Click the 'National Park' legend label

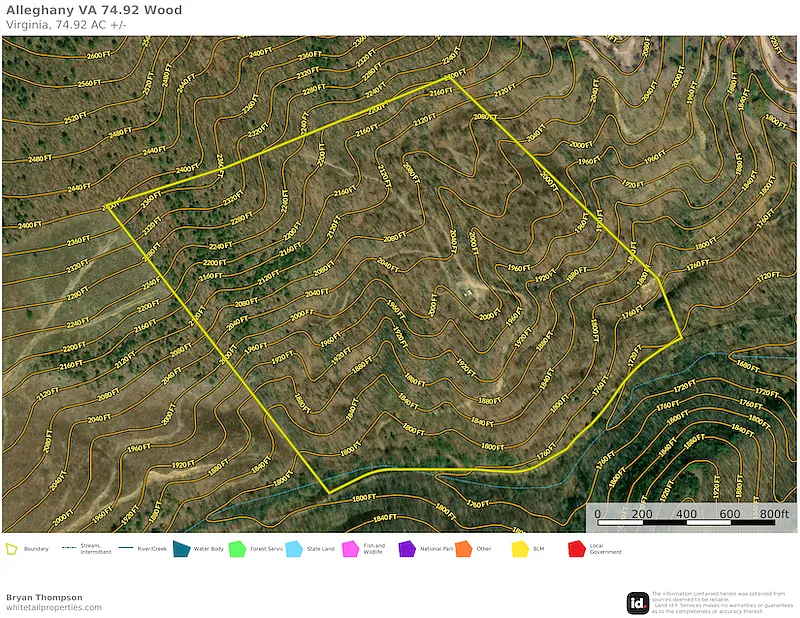pyautogui.click(x=436, y=549)
